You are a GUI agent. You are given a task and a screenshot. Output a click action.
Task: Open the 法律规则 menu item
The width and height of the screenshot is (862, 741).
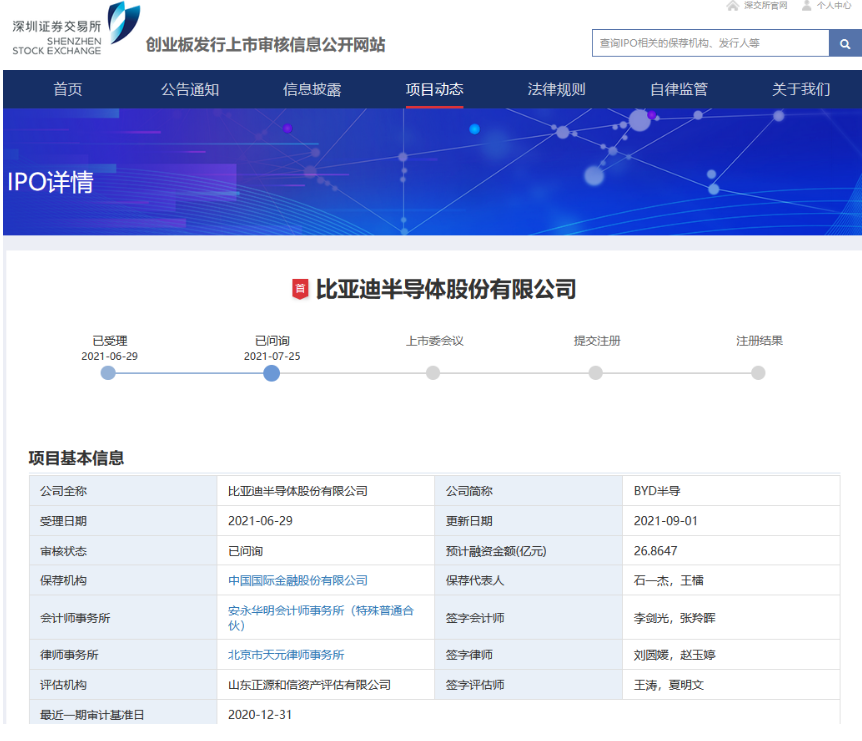[x=556, y=89]
